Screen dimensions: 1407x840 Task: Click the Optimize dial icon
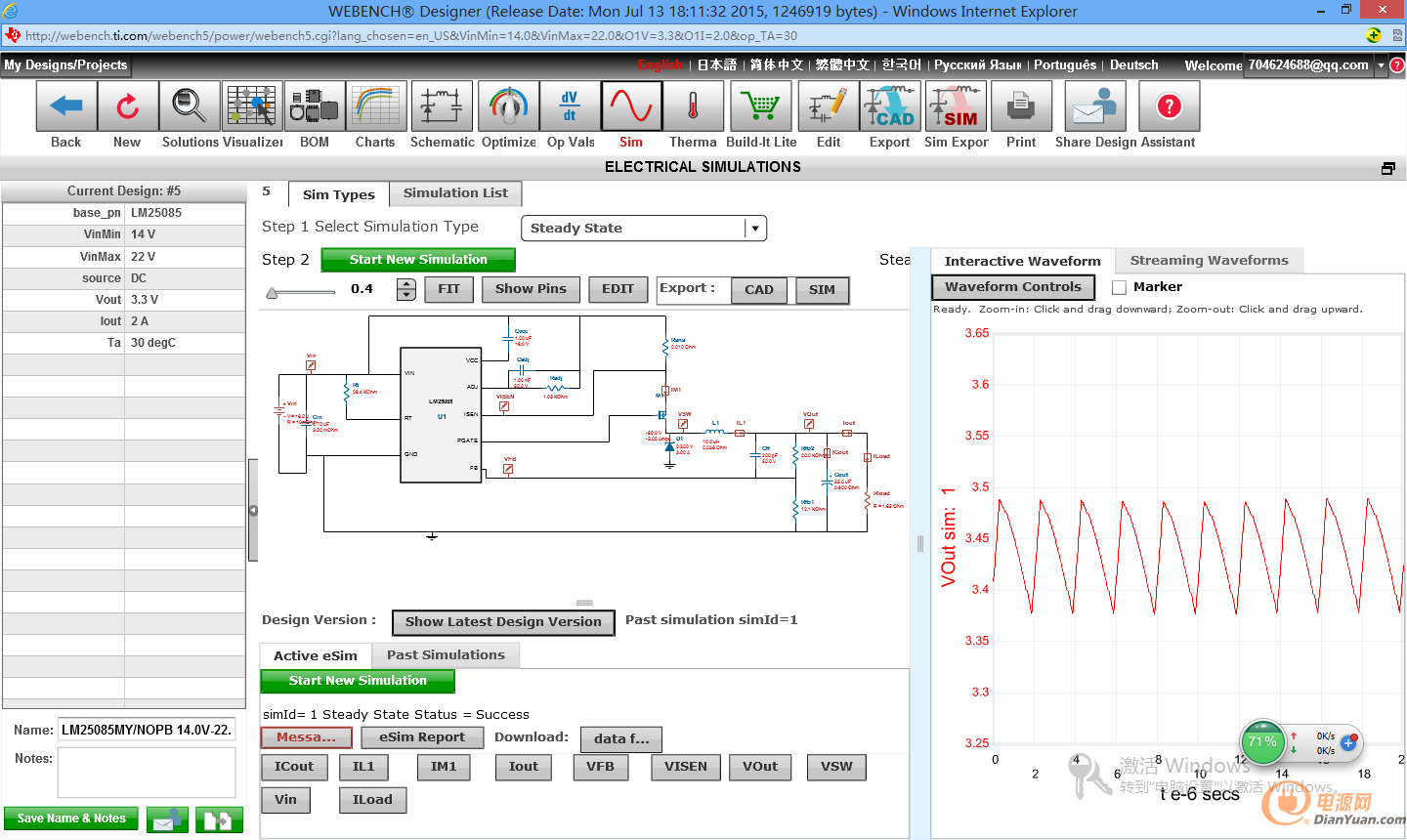coord(508,105)
